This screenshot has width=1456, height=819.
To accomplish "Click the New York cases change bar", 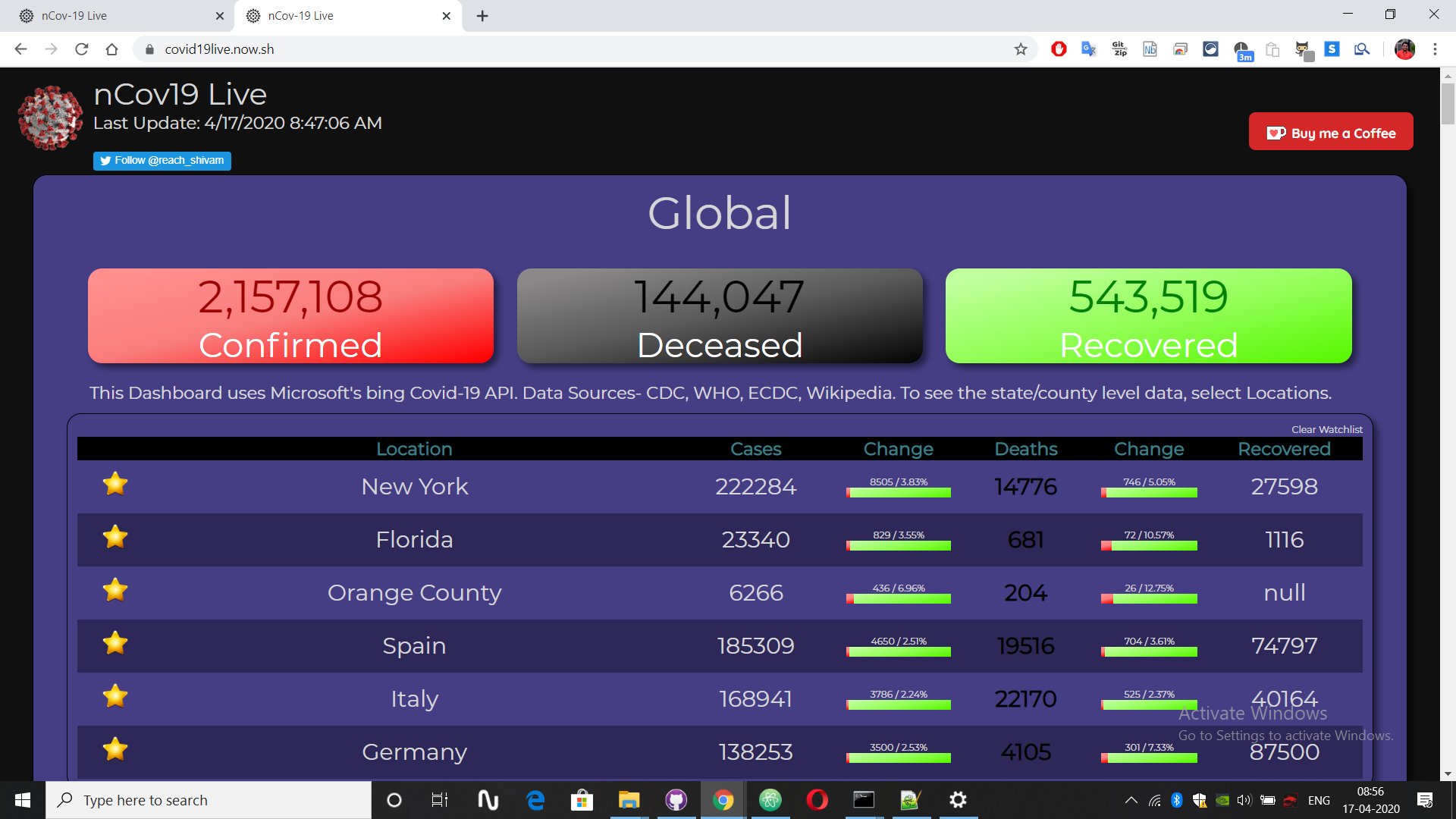I will click(898, 492).
